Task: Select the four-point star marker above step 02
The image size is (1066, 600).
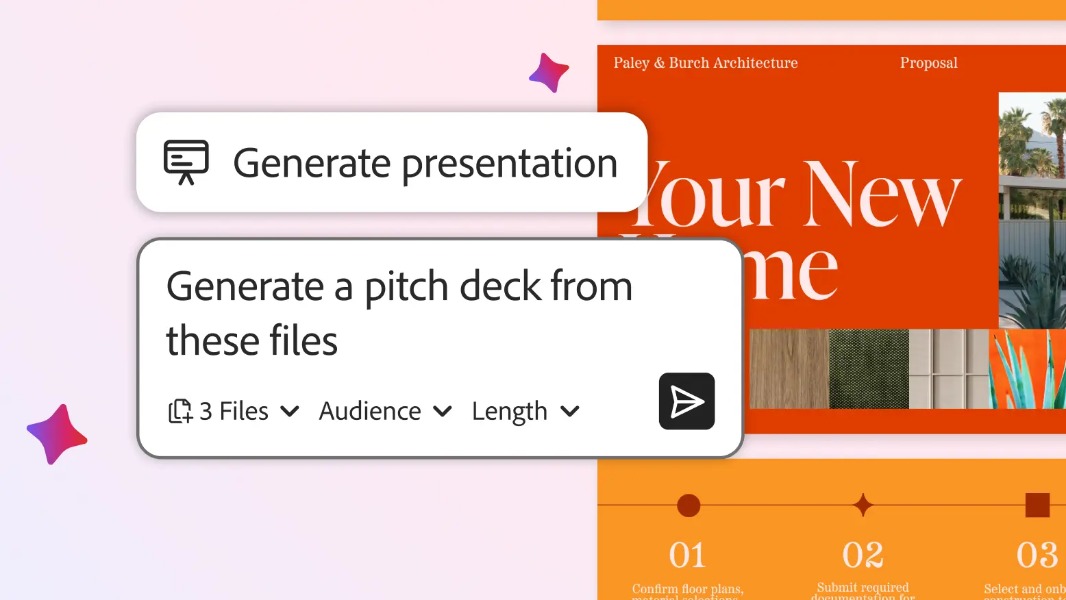Action: point(863,505)
